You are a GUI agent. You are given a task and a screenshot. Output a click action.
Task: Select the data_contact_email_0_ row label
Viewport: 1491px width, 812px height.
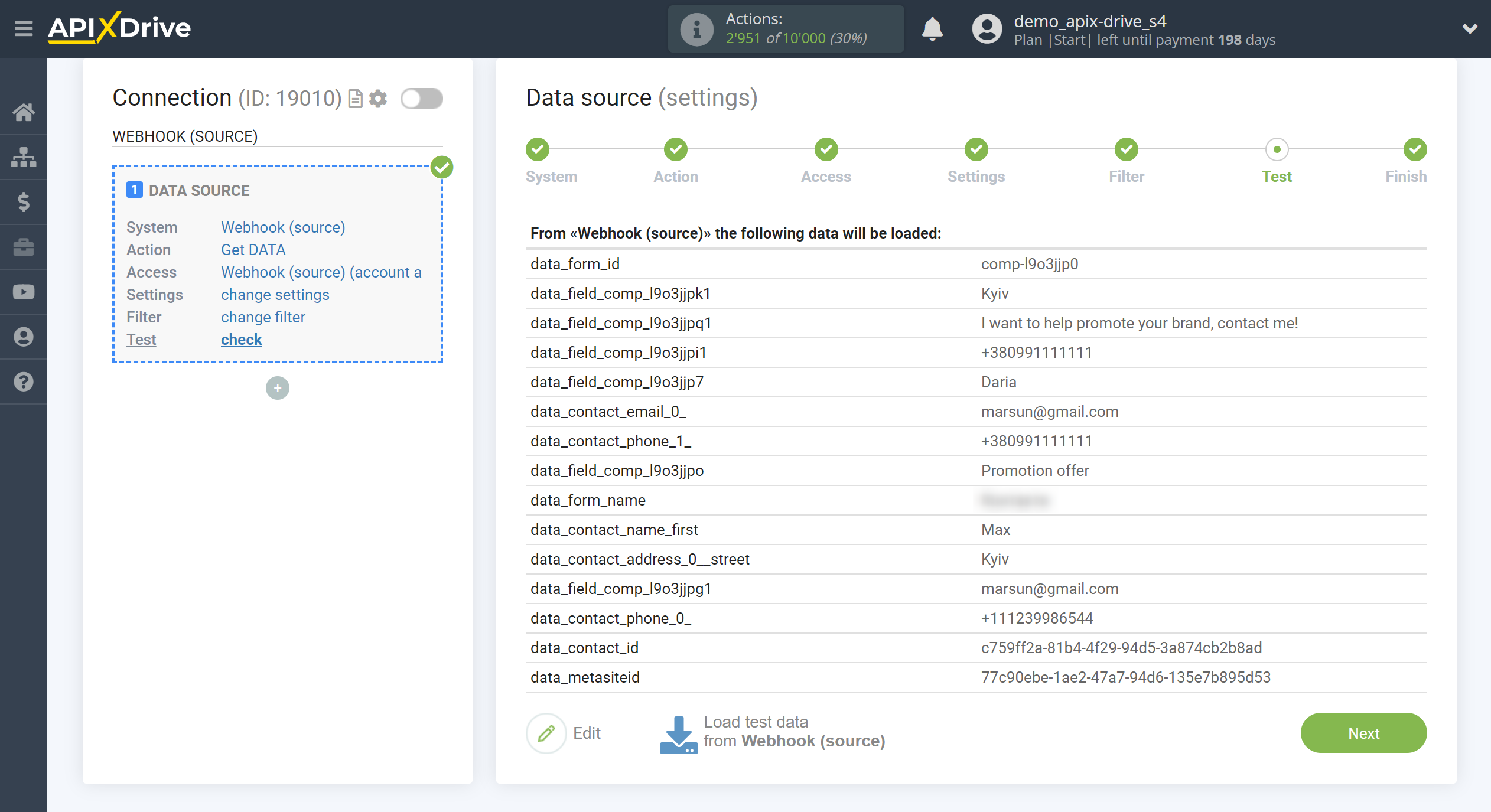608,412
